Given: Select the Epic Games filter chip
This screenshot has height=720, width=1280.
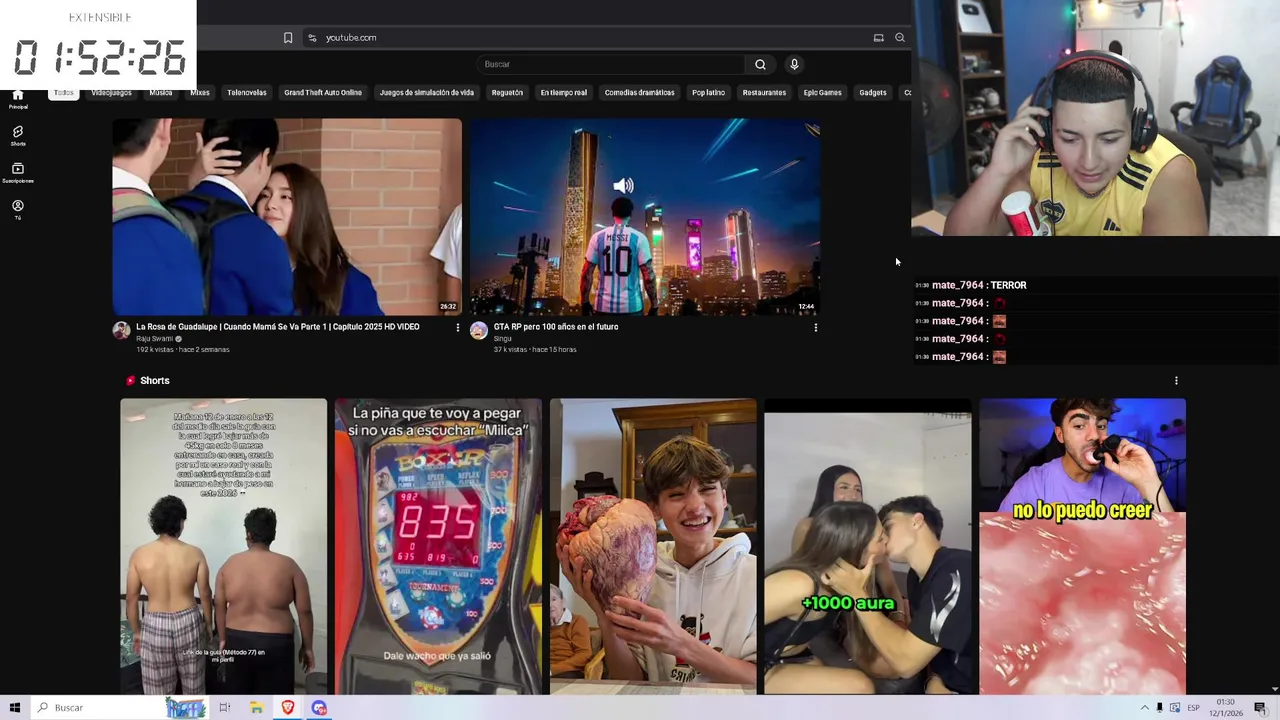Looking at the screenshot, I should coord(823,93).
